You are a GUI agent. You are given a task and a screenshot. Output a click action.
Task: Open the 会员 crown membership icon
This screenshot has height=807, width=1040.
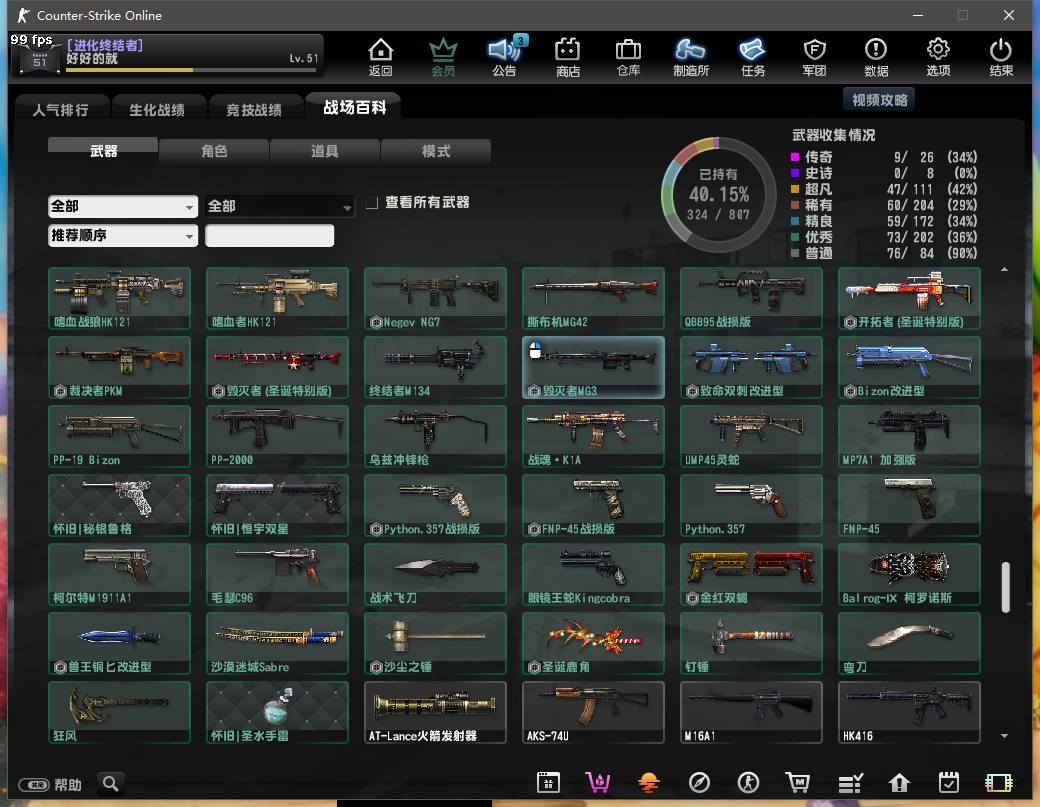[443, 56]
